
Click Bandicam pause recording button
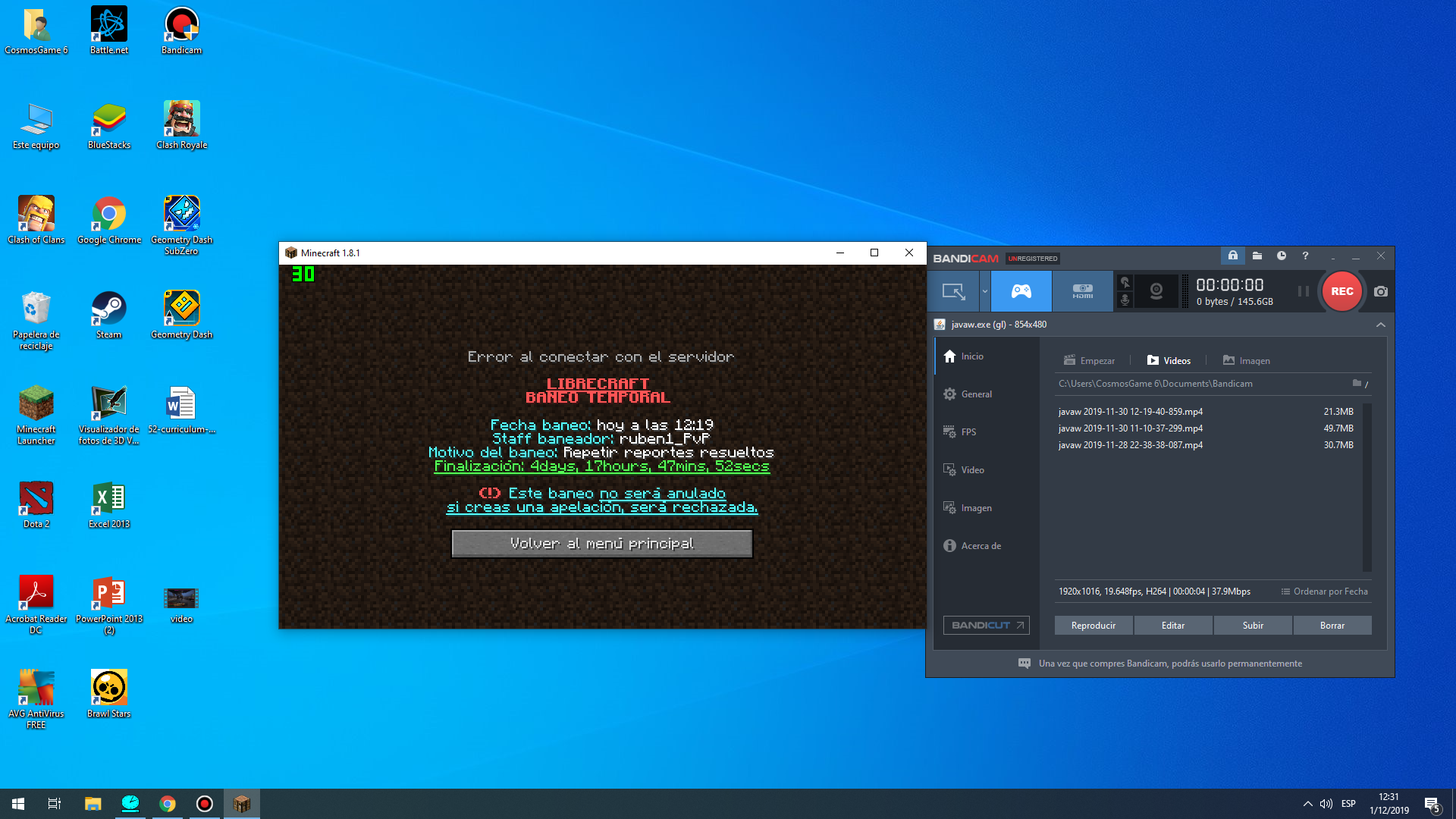click(x=1303, y=291)
